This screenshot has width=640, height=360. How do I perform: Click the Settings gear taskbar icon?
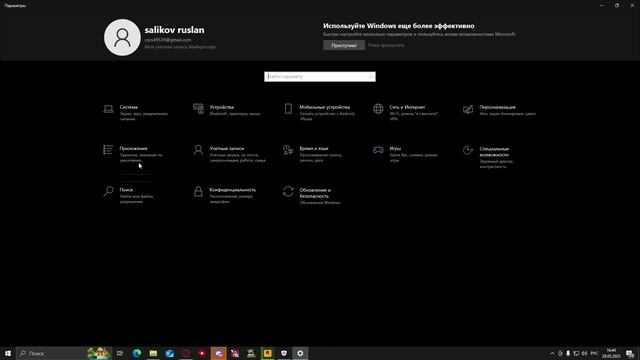(300, 353)
